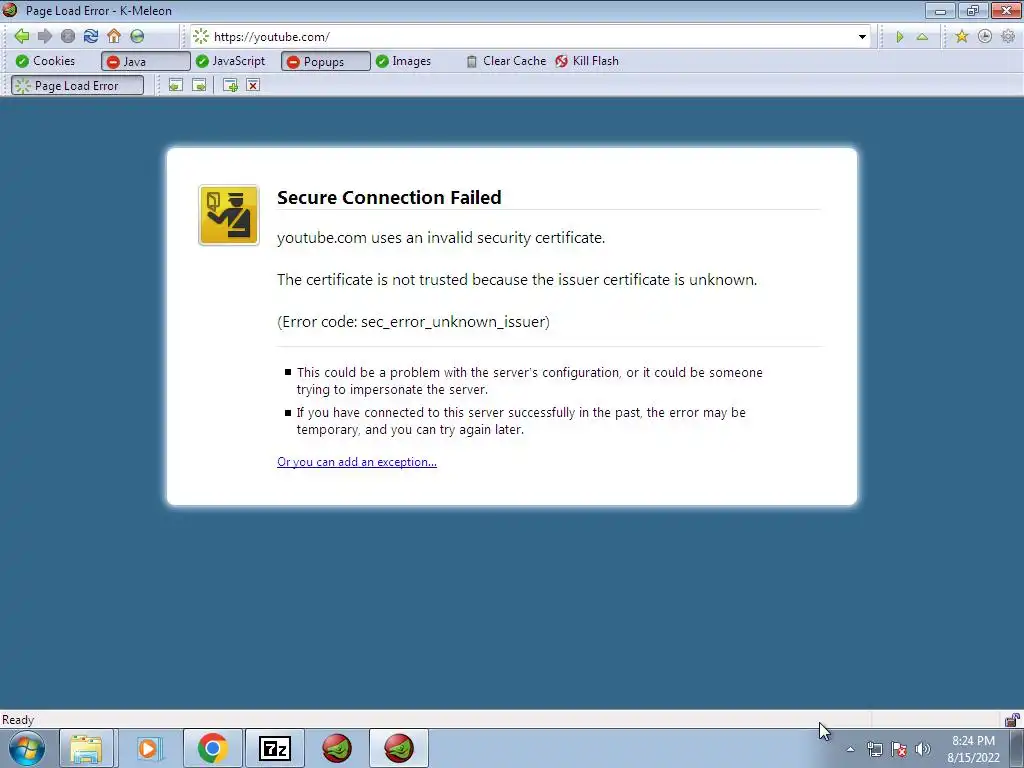Open the Home page icon
Image resolution: width=1024 pixels, height=768 pixels.
[114, 37]
